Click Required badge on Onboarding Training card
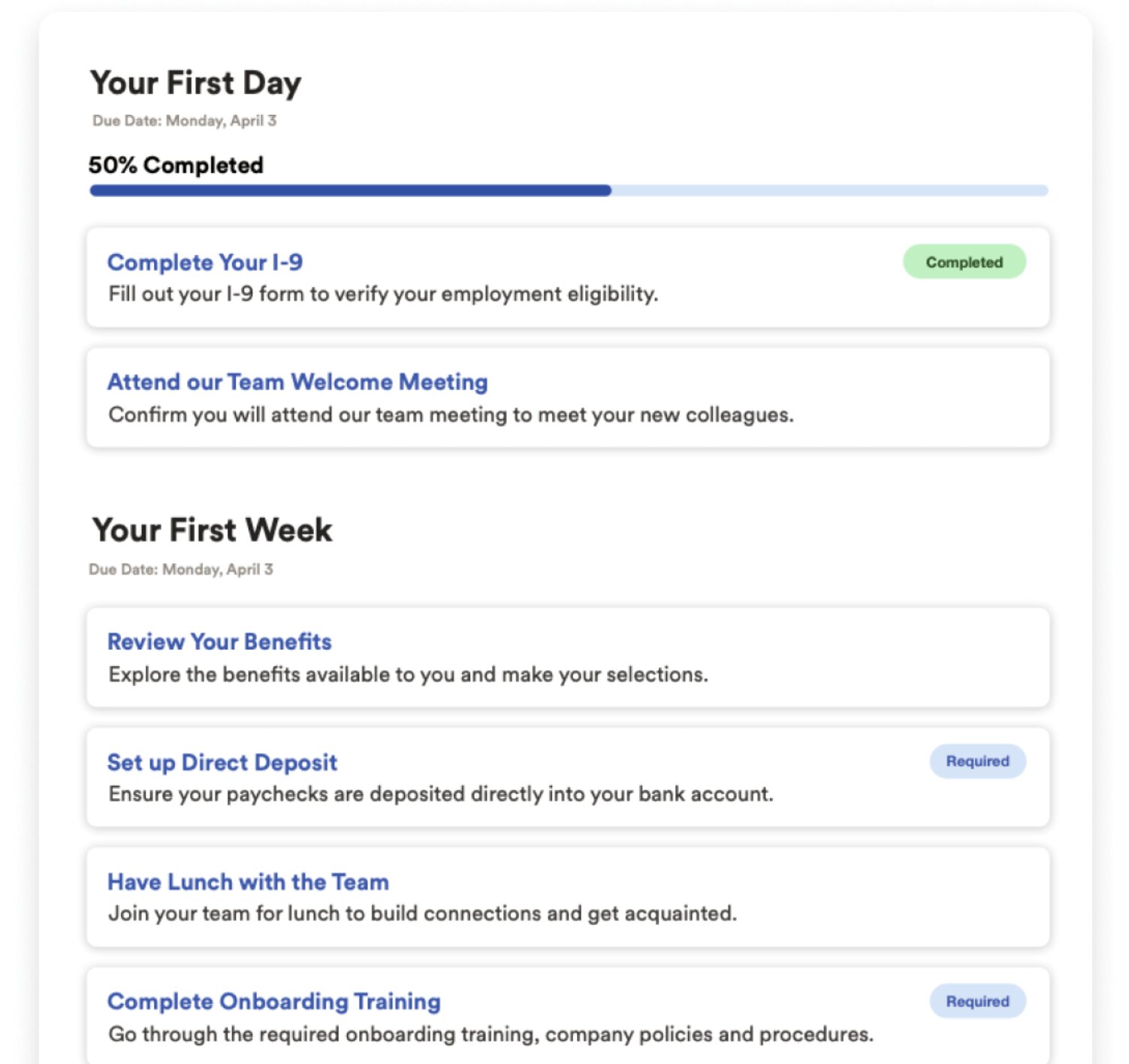 click(977, 1002)
